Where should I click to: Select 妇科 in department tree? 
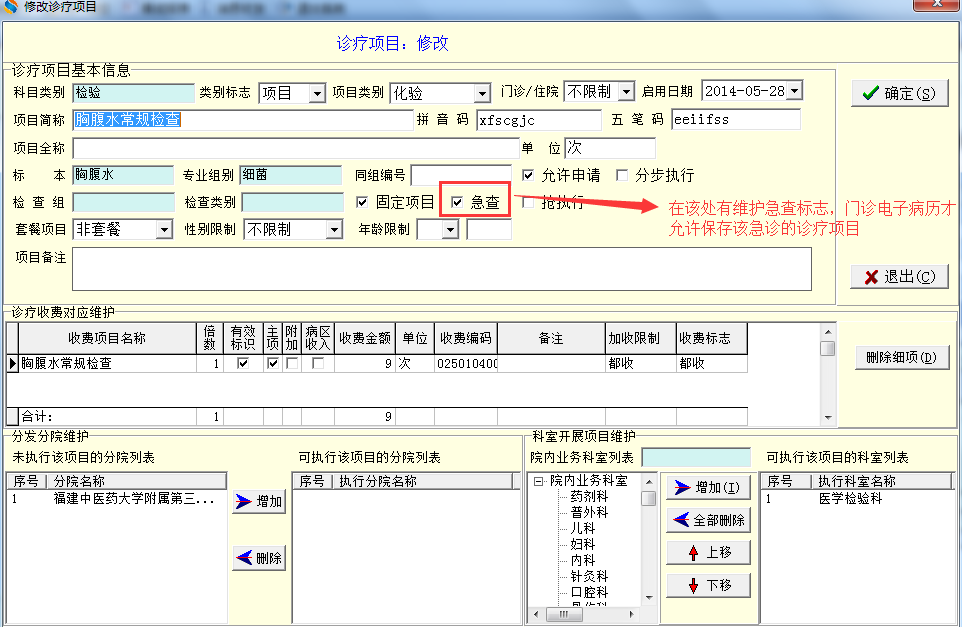583,544
